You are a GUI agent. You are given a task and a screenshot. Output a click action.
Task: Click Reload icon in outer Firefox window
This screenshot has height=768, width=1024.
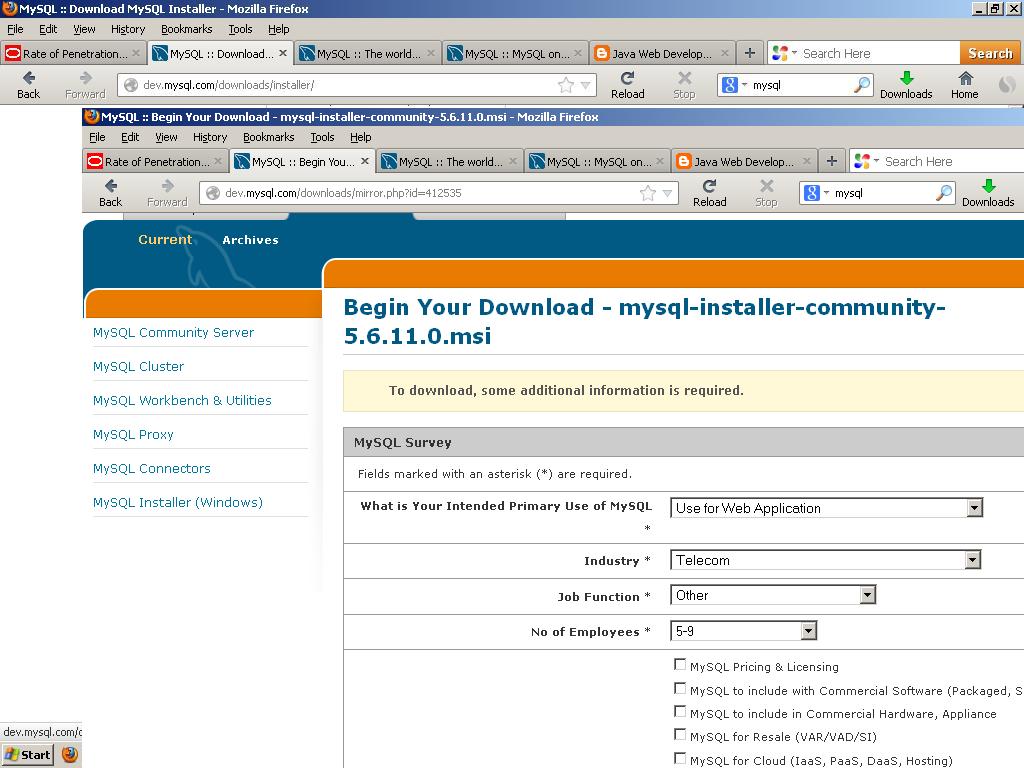coord(628,78)
